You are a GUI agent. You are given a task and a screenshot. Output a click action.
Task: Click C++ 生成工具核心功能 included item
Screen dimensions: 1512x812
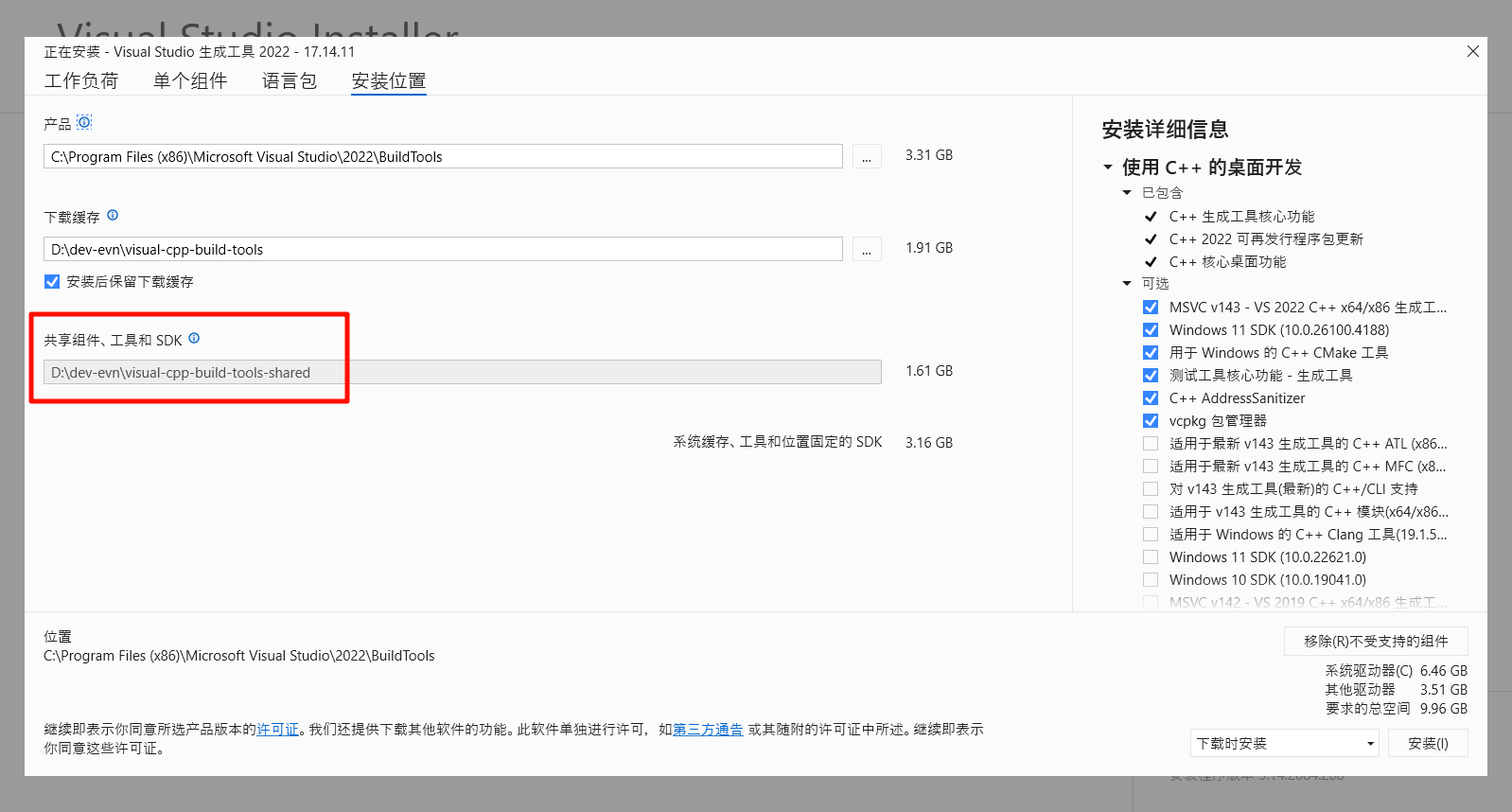1241,216
